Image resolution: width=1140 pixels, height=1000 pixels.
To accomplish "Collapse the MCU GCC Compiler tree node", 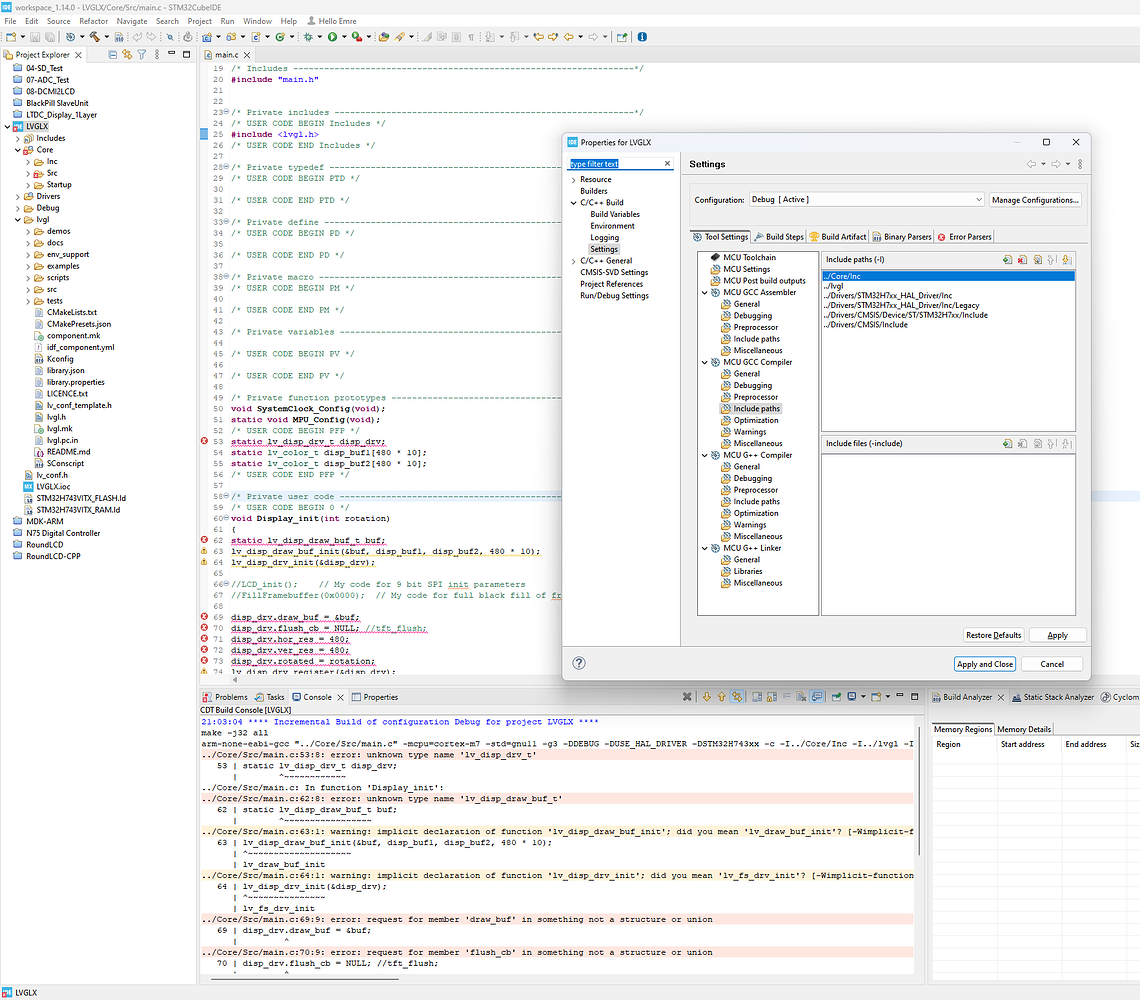I will (704, 362).
